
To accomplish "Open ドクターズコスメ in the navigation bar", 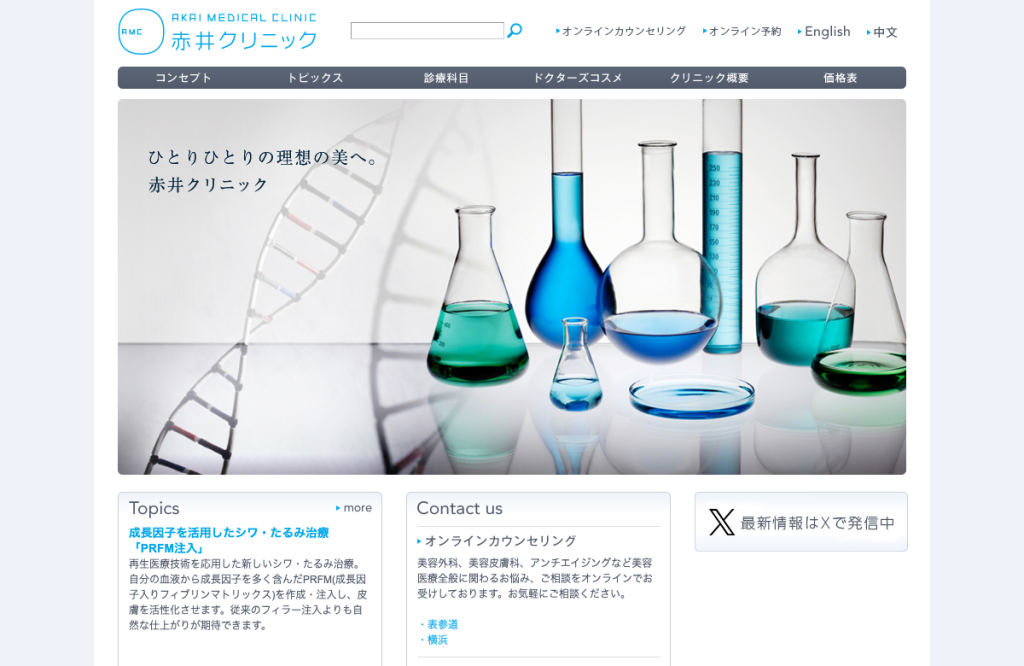I will click(x=578, y=78).
